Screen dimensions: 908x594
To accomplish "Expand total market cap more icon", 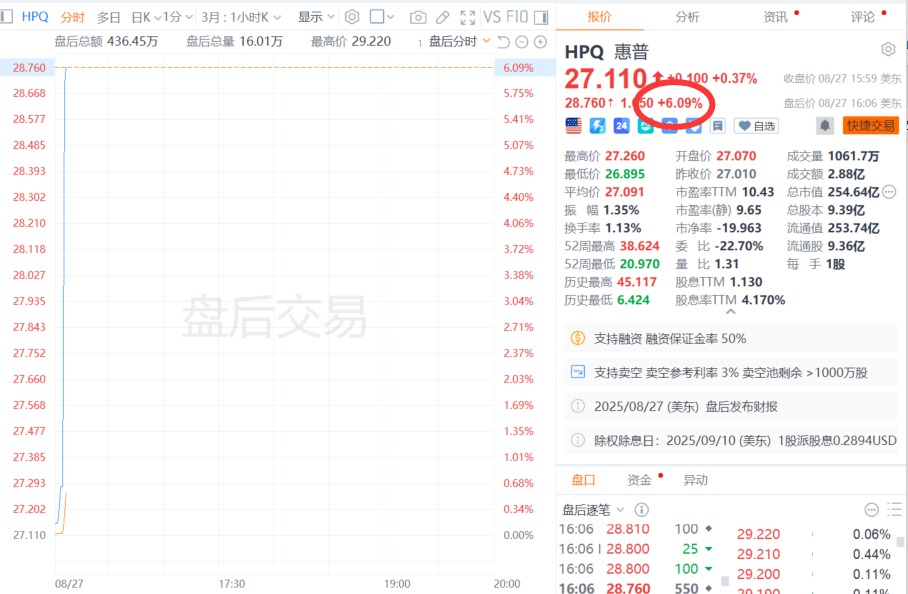I will coord(889,192).
